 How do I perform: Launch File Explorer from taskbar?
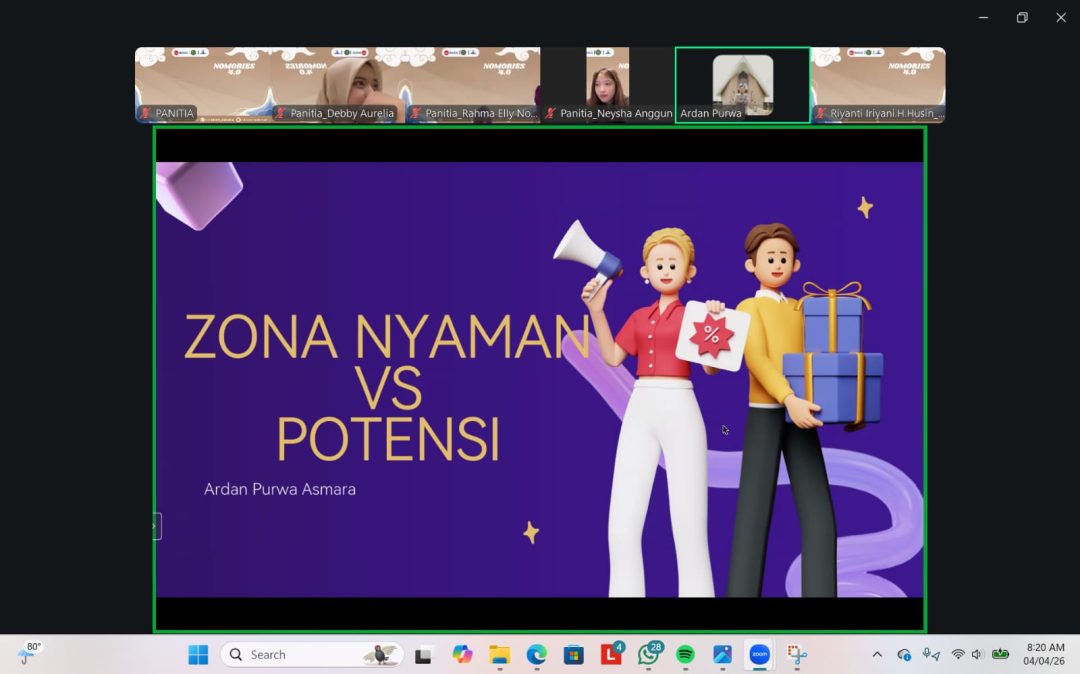(x=499, y=655)
